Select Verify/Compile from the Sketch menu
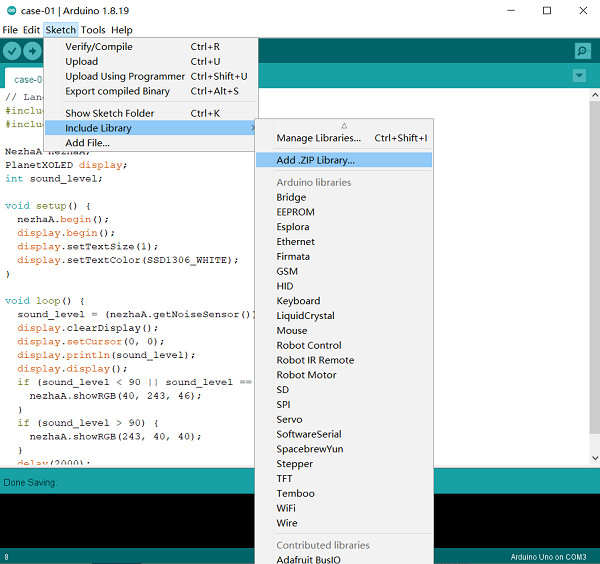The width and height of the screenshot is (600, 564). coord(150,47)
